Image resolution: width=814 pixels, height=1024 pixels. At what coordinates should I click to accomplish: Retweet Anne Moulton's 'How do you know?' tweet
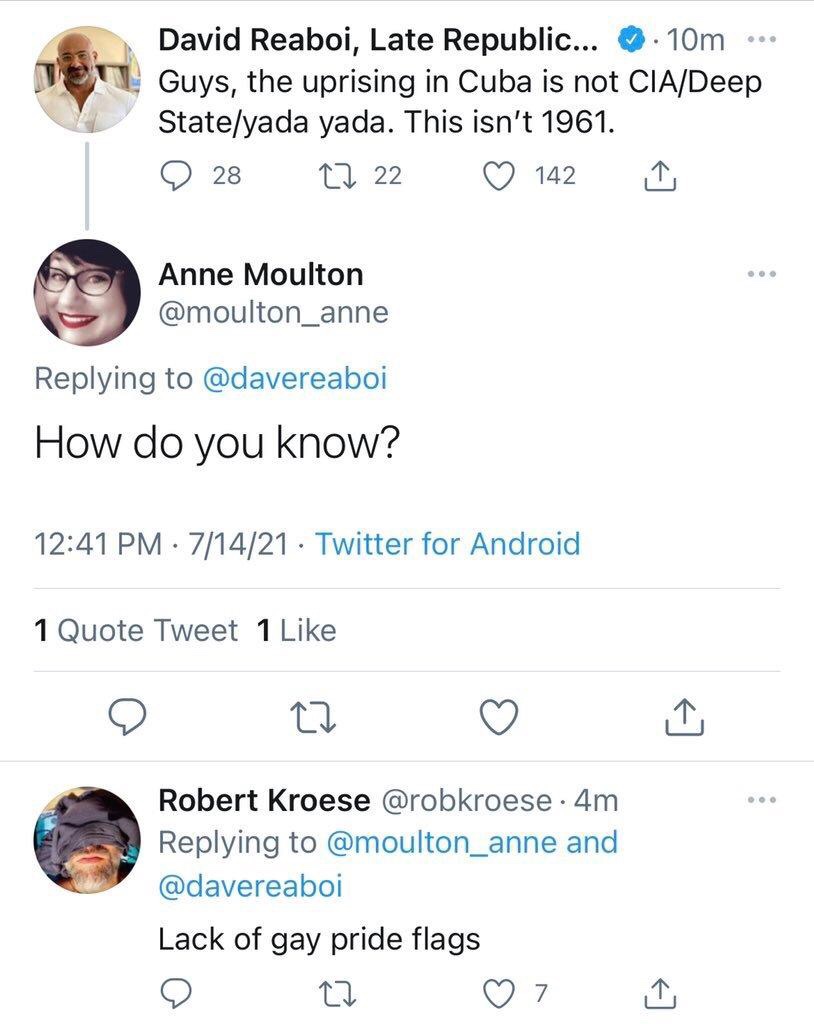point(313,716)
